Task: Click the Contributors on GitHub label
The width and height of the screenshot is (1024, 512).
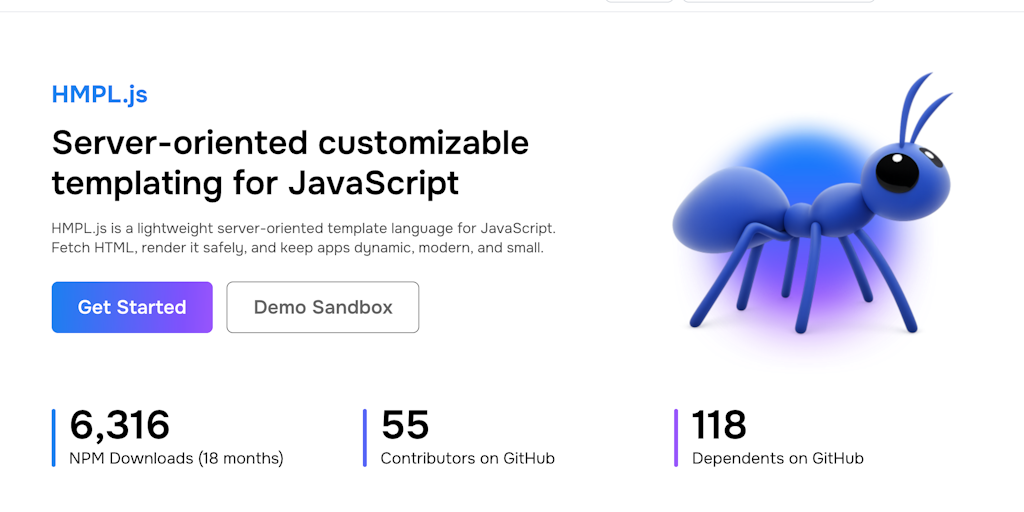Action: (x=468, y=459)
